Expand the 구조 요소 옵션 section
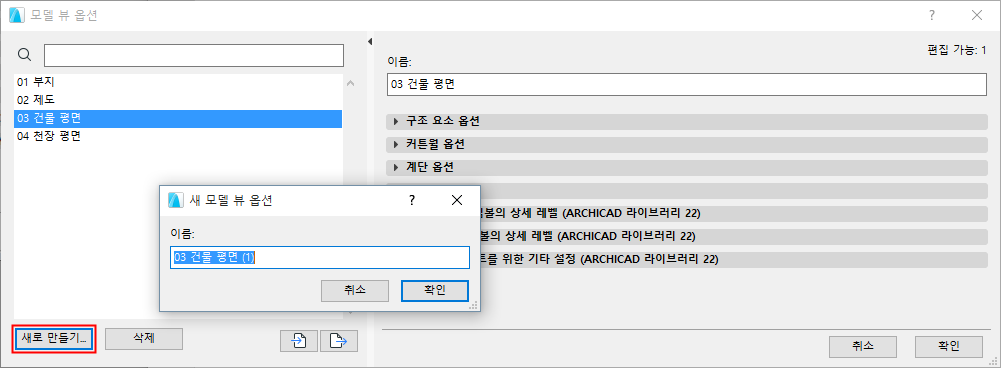This screenshot has height=368, width=1001. (687, 121)
